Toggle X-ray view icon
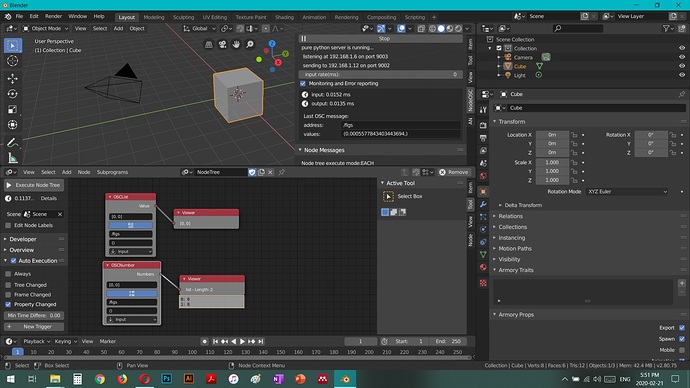This screenshot has width=690, height=388. coord(421,29)
